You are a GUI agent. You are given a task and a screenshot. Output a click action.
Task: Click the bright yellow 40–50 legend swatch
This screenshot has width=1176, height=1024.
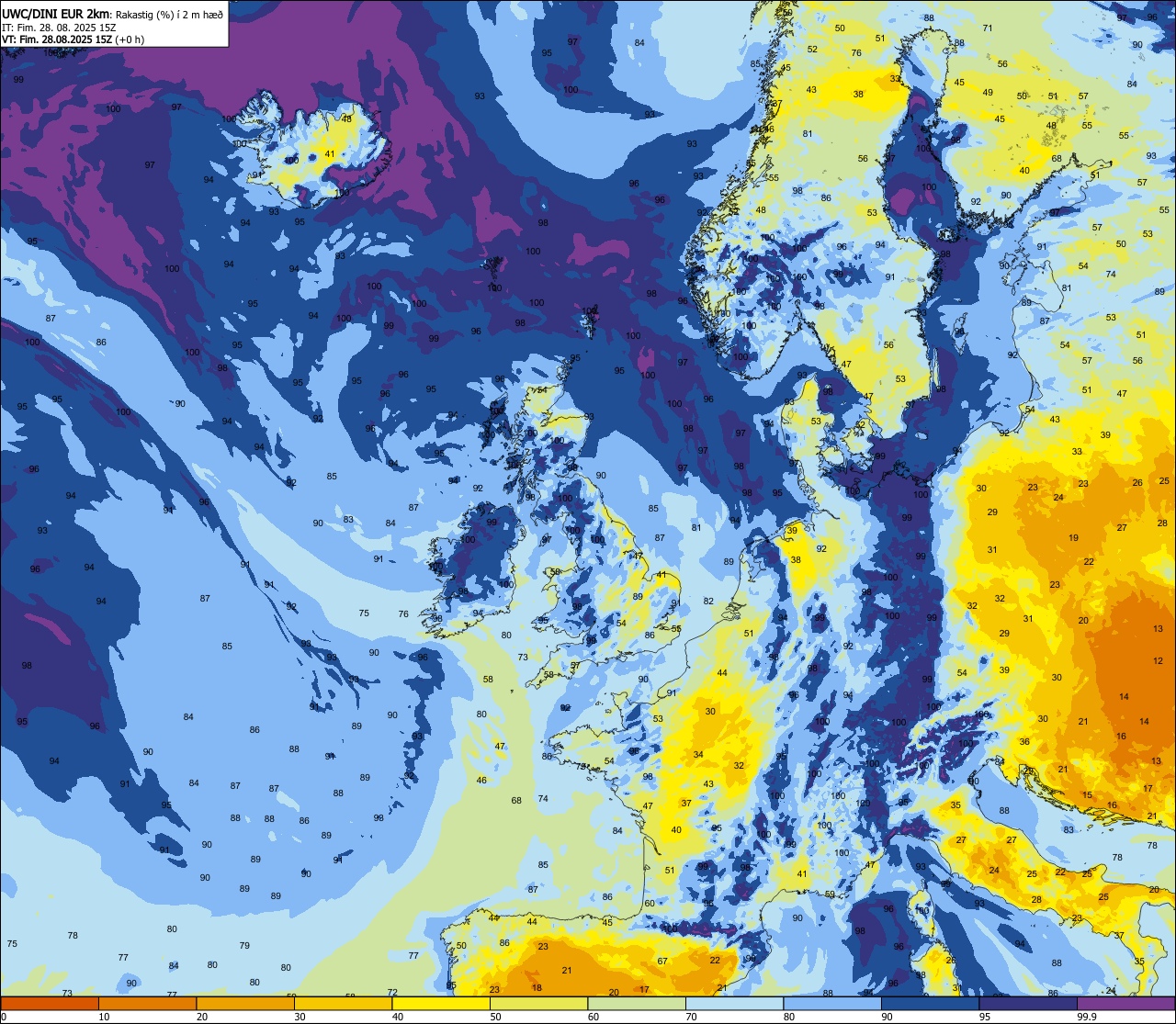pos(441,1003)
